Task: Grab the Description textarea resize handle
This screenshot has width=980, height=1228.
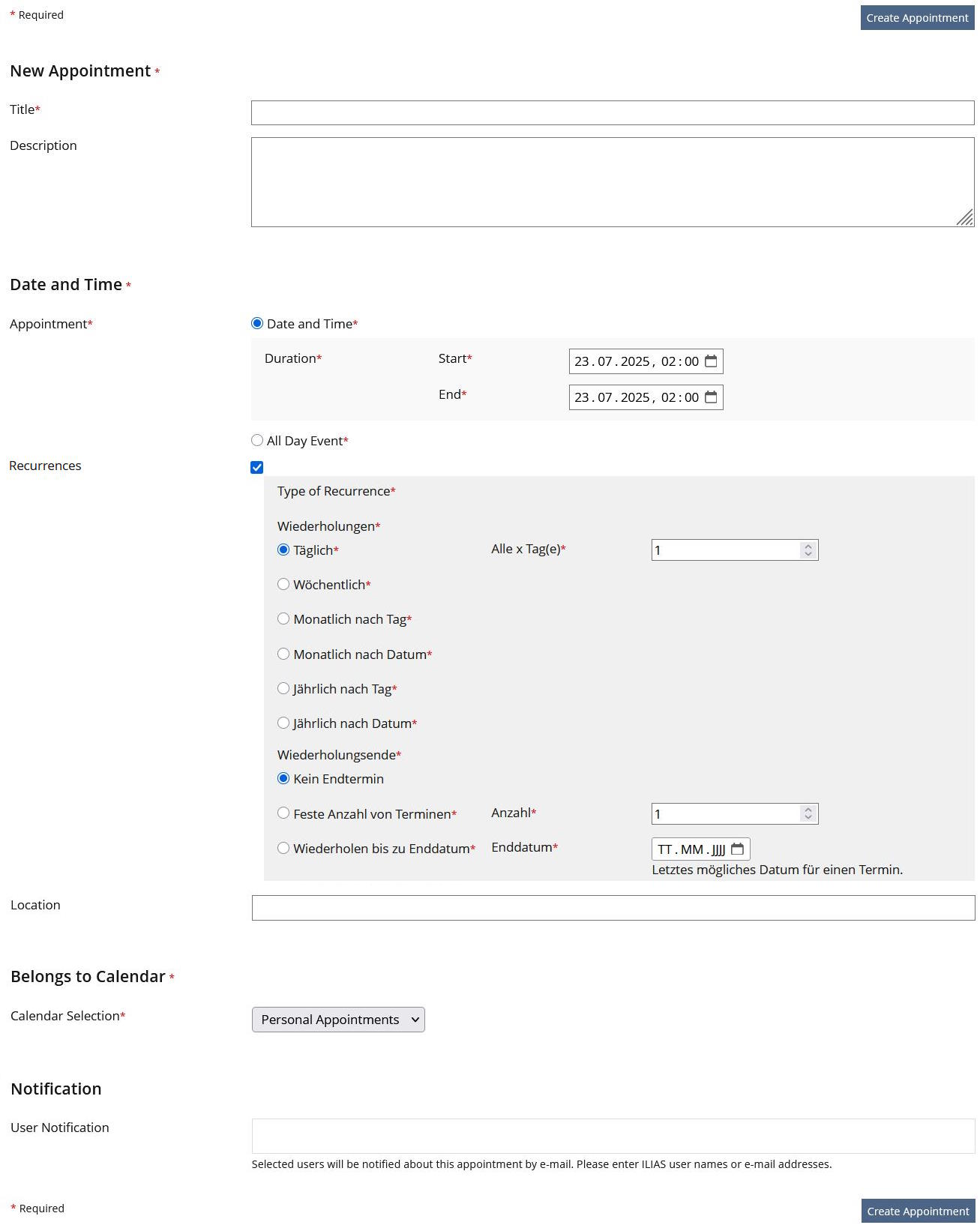Action: (966, 218)
